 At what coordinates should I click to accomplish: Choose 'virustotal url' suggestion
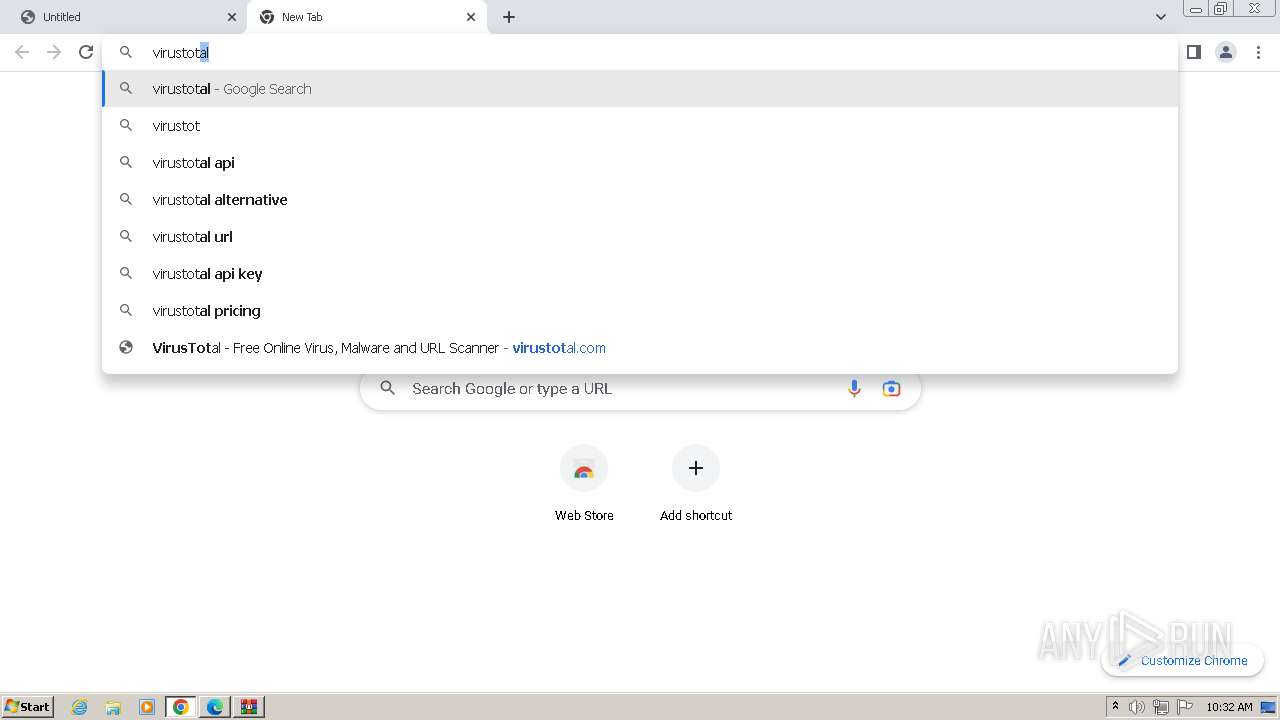pyautogui.click(x=640, y=237)
